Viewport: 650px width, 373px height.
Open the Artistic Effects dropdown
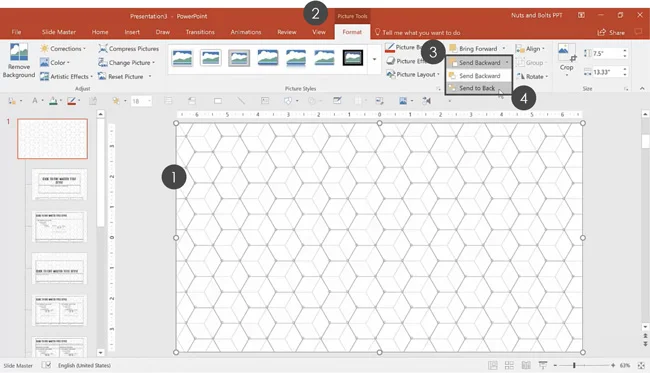tap(66, 76)
